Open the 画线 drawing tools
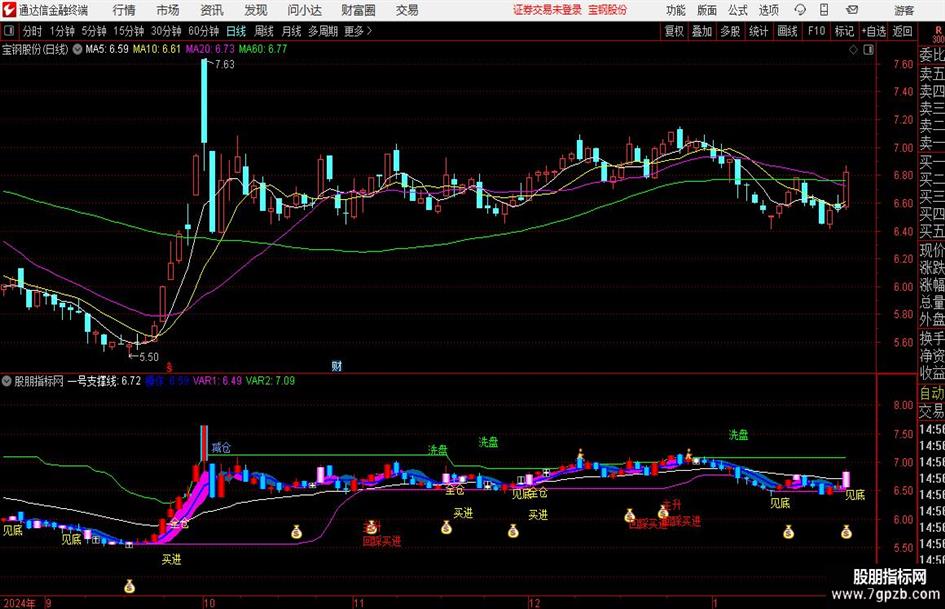Screen dimensions: 945x609 coord(787,31)
